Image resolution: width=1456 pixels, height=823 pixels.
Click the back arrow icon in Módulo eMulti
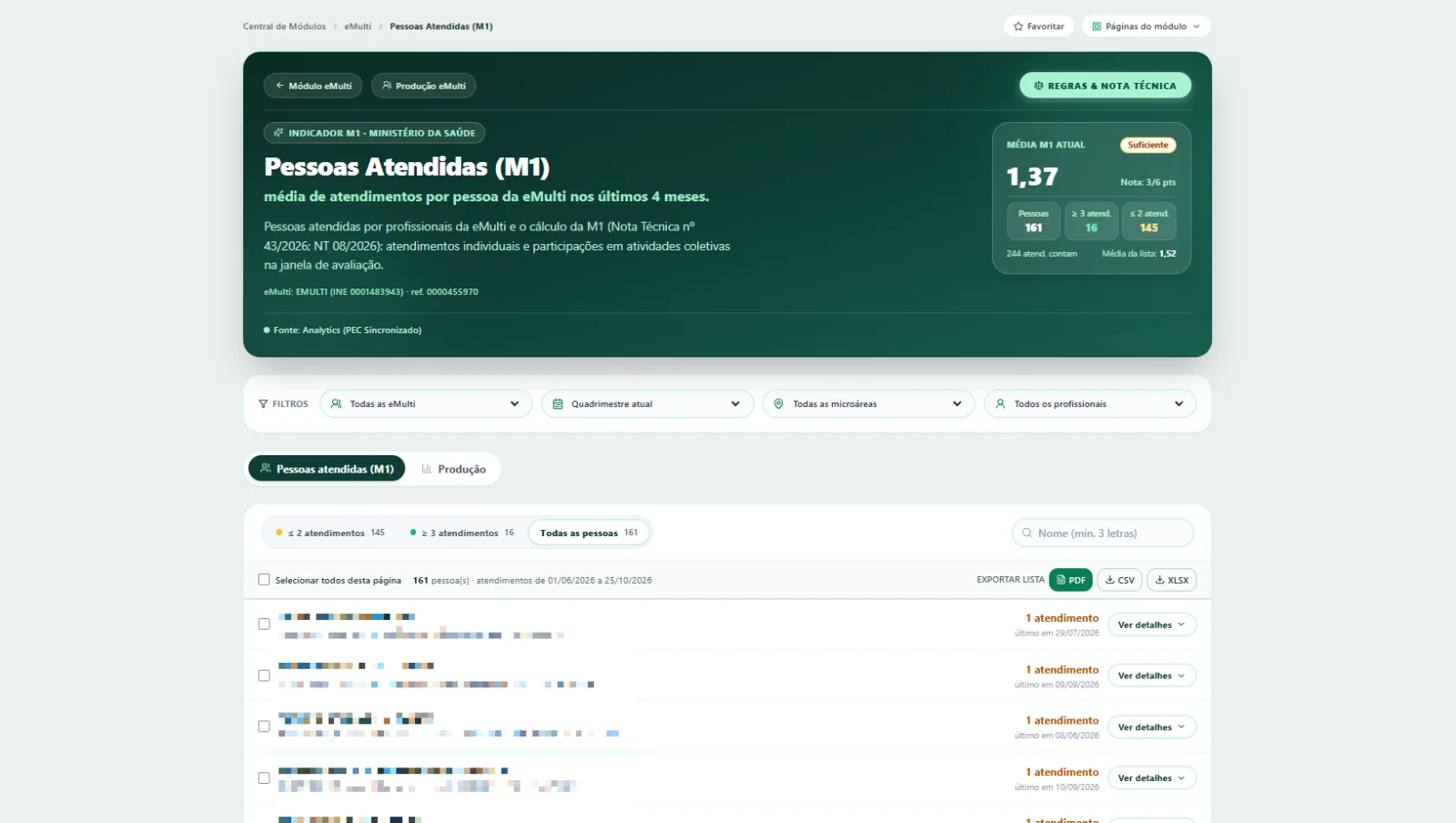(279, 86)
